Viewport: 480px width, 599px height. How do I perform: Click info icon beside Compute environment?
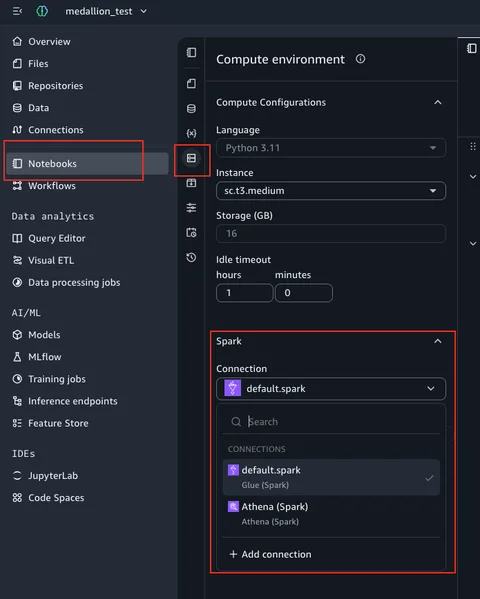(x=360, y=59)
